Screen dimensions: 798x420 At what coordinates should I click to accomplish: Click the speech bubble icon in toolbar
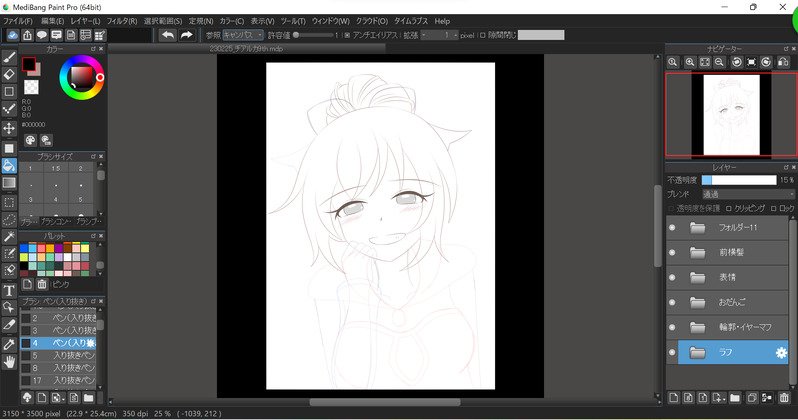pos(42,35)
